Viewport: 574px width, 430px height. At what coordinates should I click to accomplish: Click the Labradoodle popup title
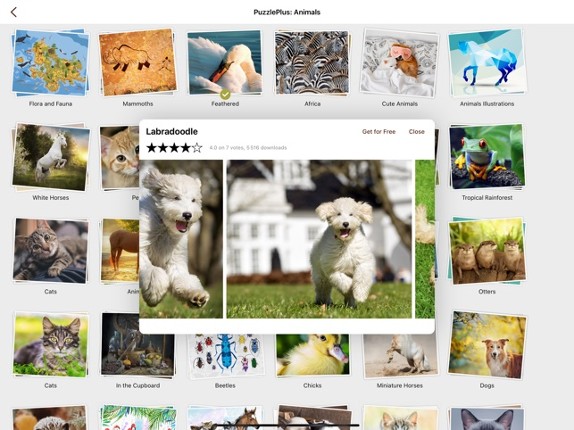[172, 132]
